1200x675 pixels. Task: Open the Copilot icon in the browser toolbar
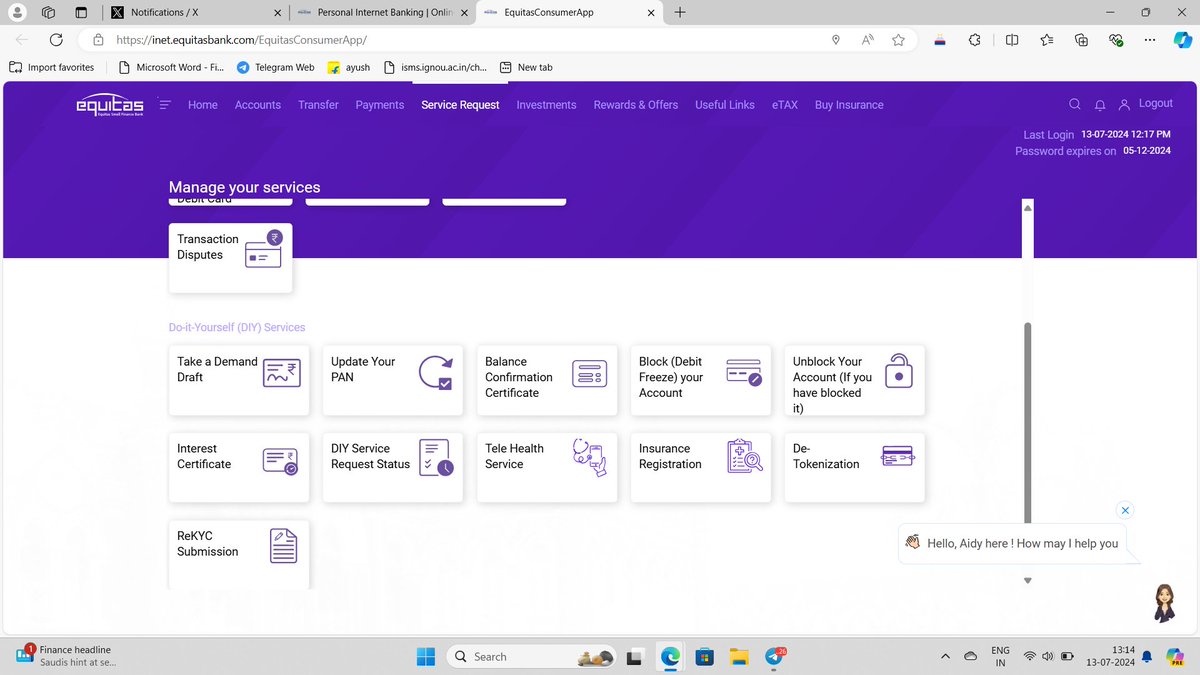click(1182, 39)
